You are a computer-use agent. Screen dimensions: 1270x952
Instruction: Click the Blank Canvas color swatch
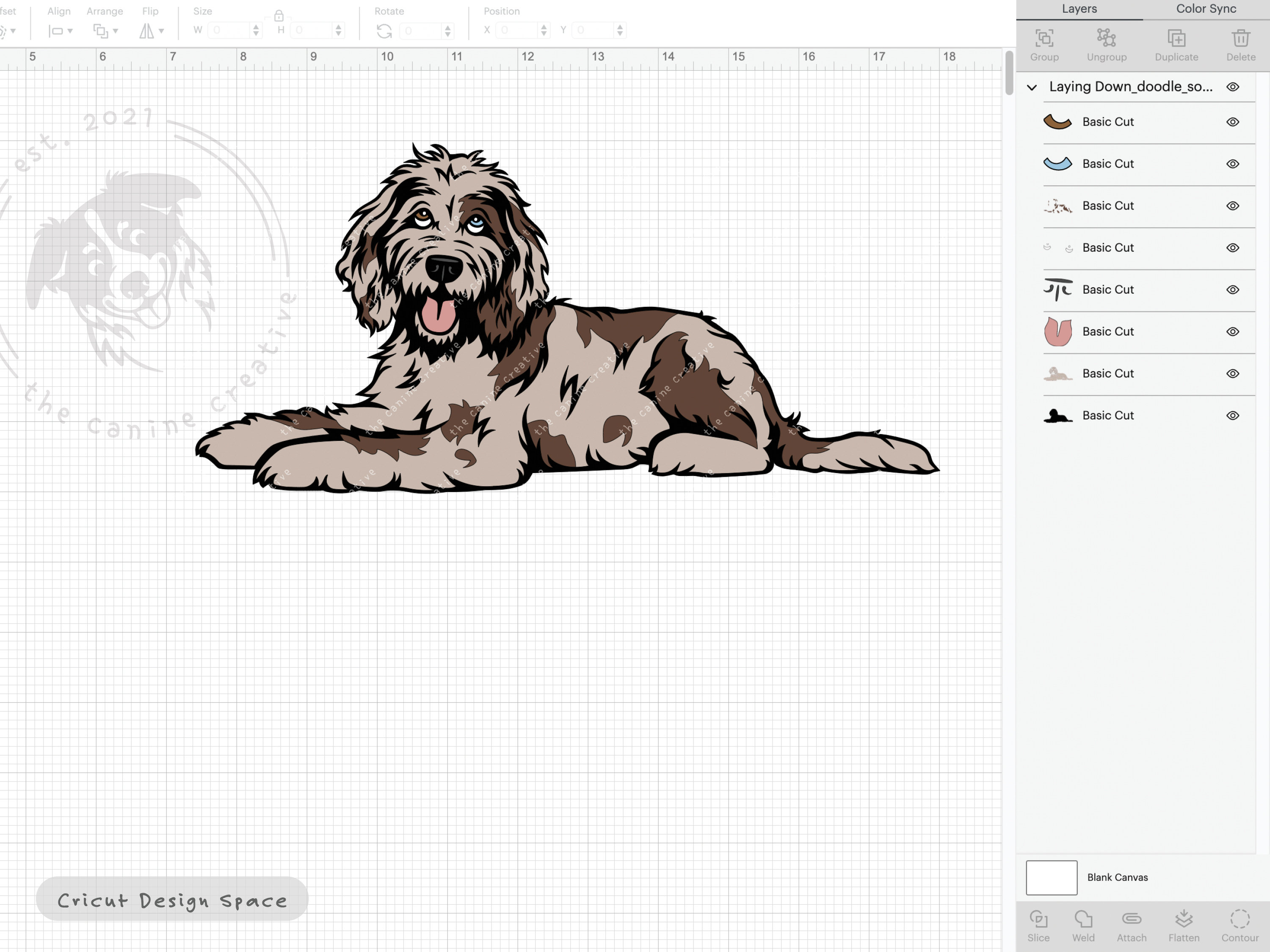tap(1051, 878)
